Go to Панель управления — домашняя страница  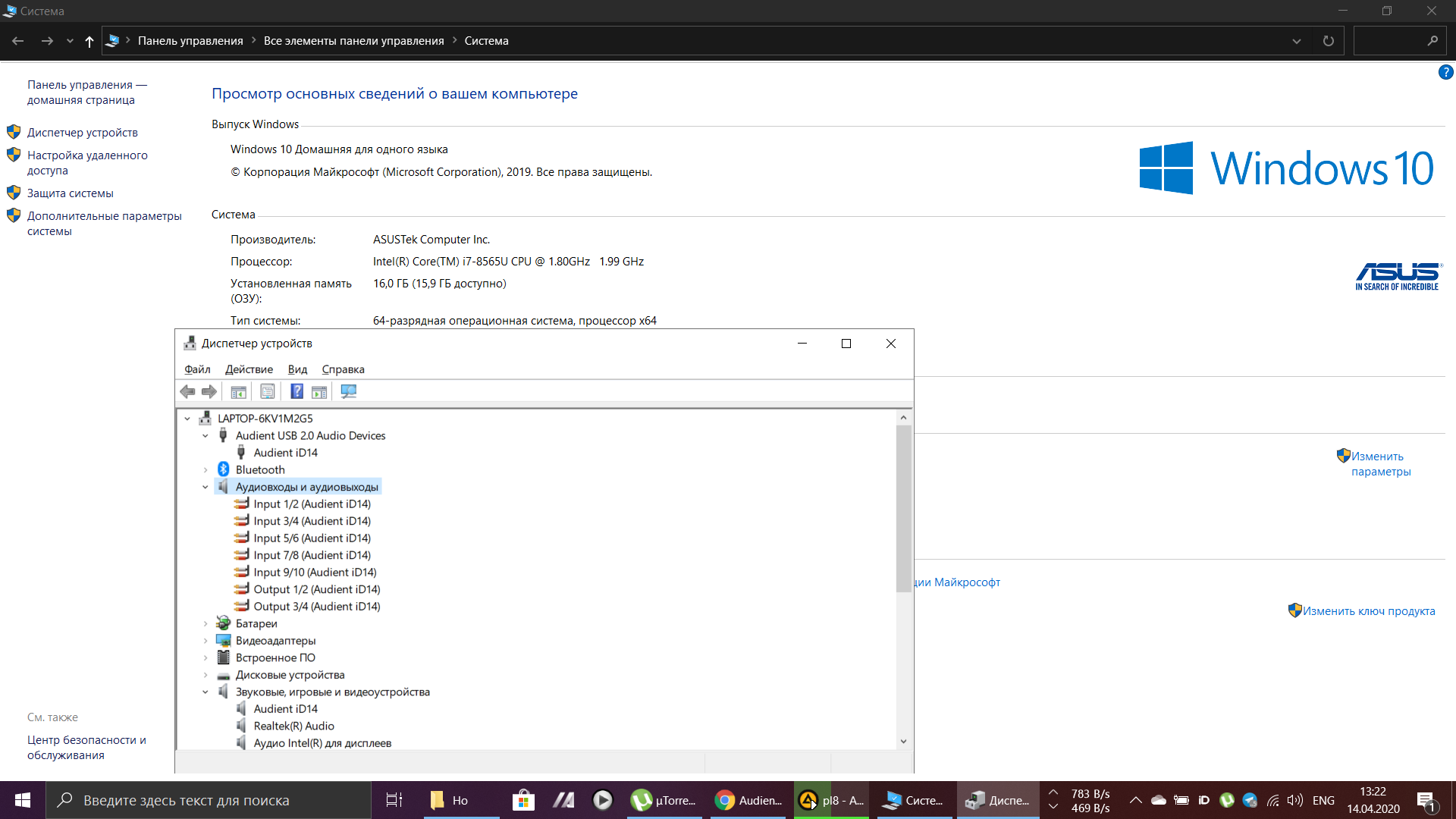point(87,93)
